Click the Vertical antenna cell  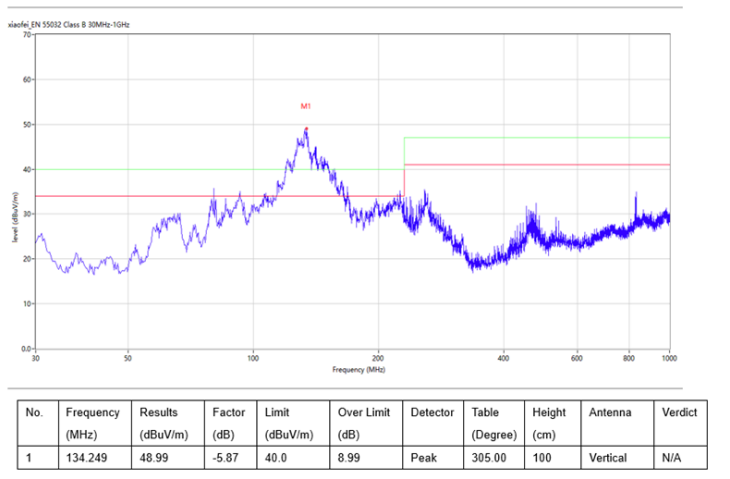pos(608,458)
